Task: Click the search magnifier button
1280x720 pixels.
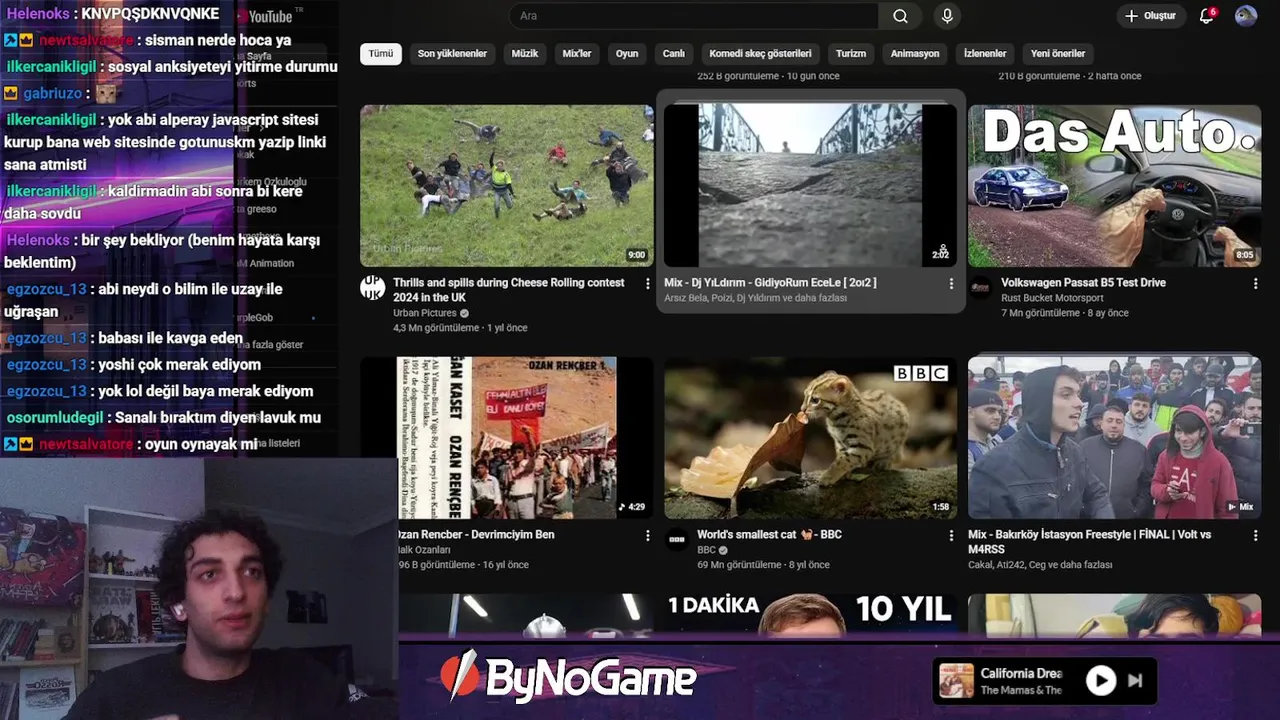Action: [x=900, y=16]
